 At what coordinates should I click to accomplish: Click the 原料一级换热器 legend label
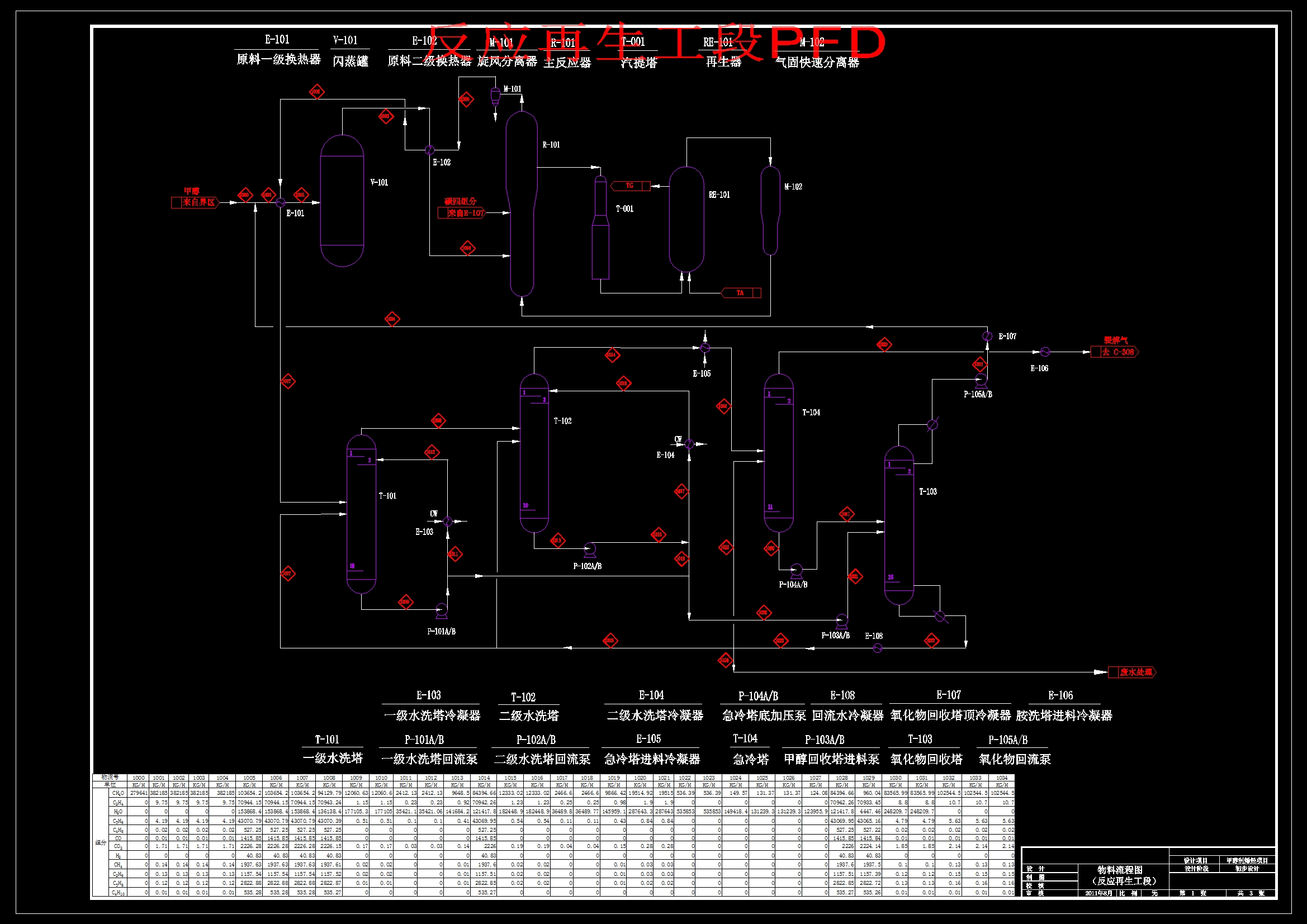pos(279,60)
